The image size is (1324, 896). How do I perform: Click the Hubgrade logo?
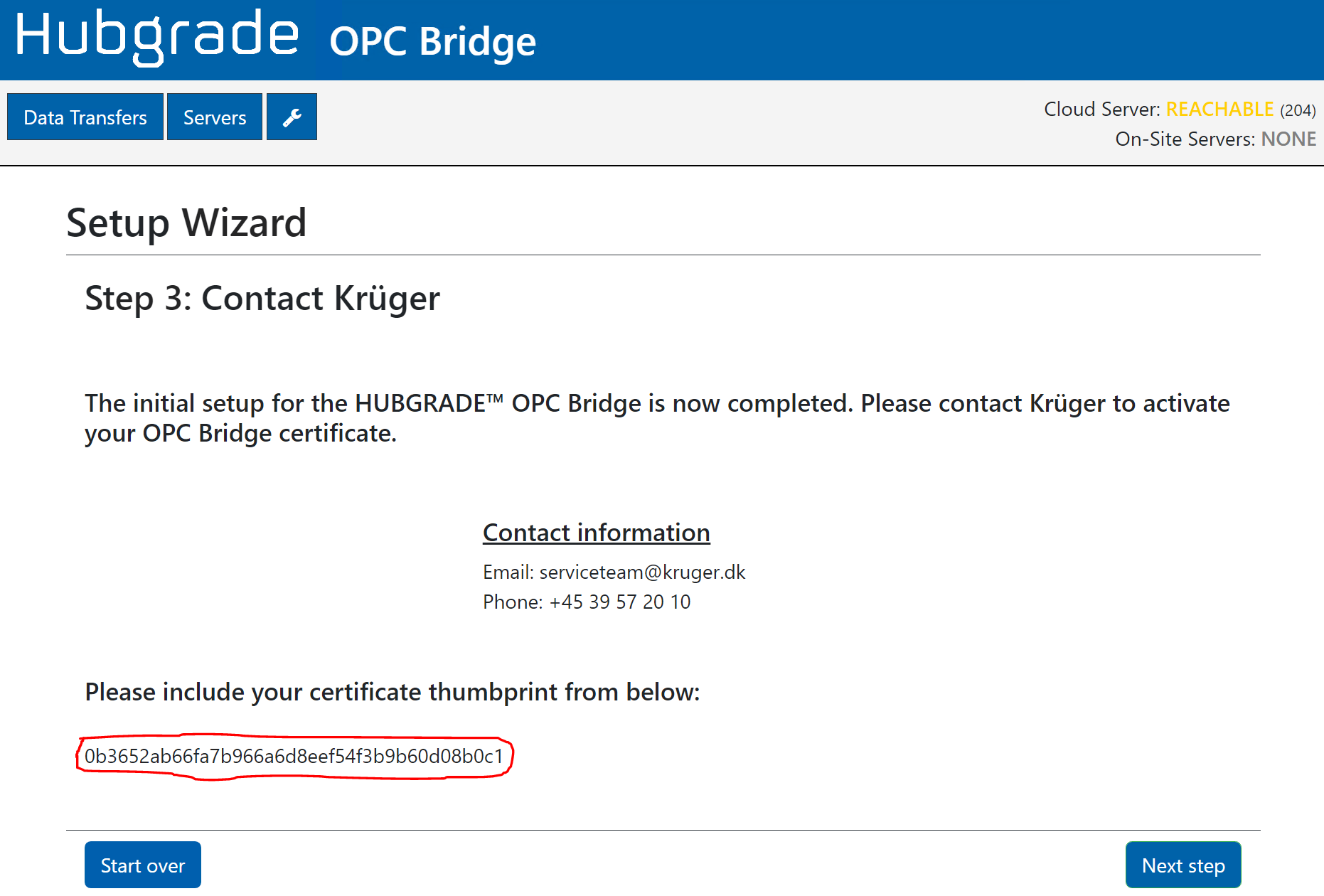[x=156, y=36]
